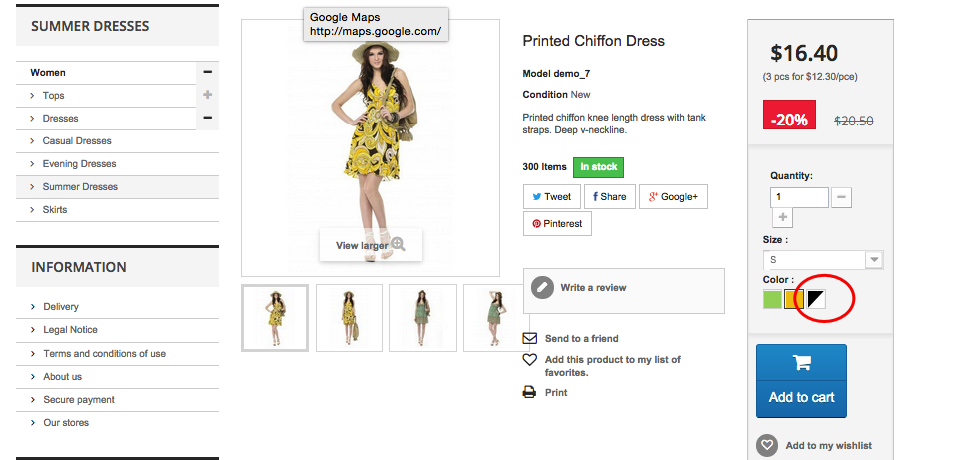Share product on Facebook
960x460 pixels.
[609, 197]
